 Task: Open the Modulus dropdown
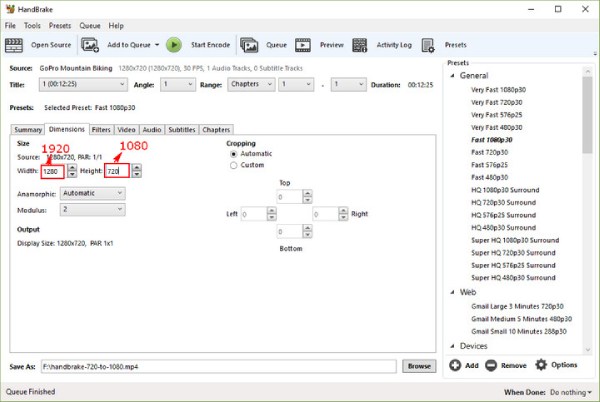(x=92, y=210)
